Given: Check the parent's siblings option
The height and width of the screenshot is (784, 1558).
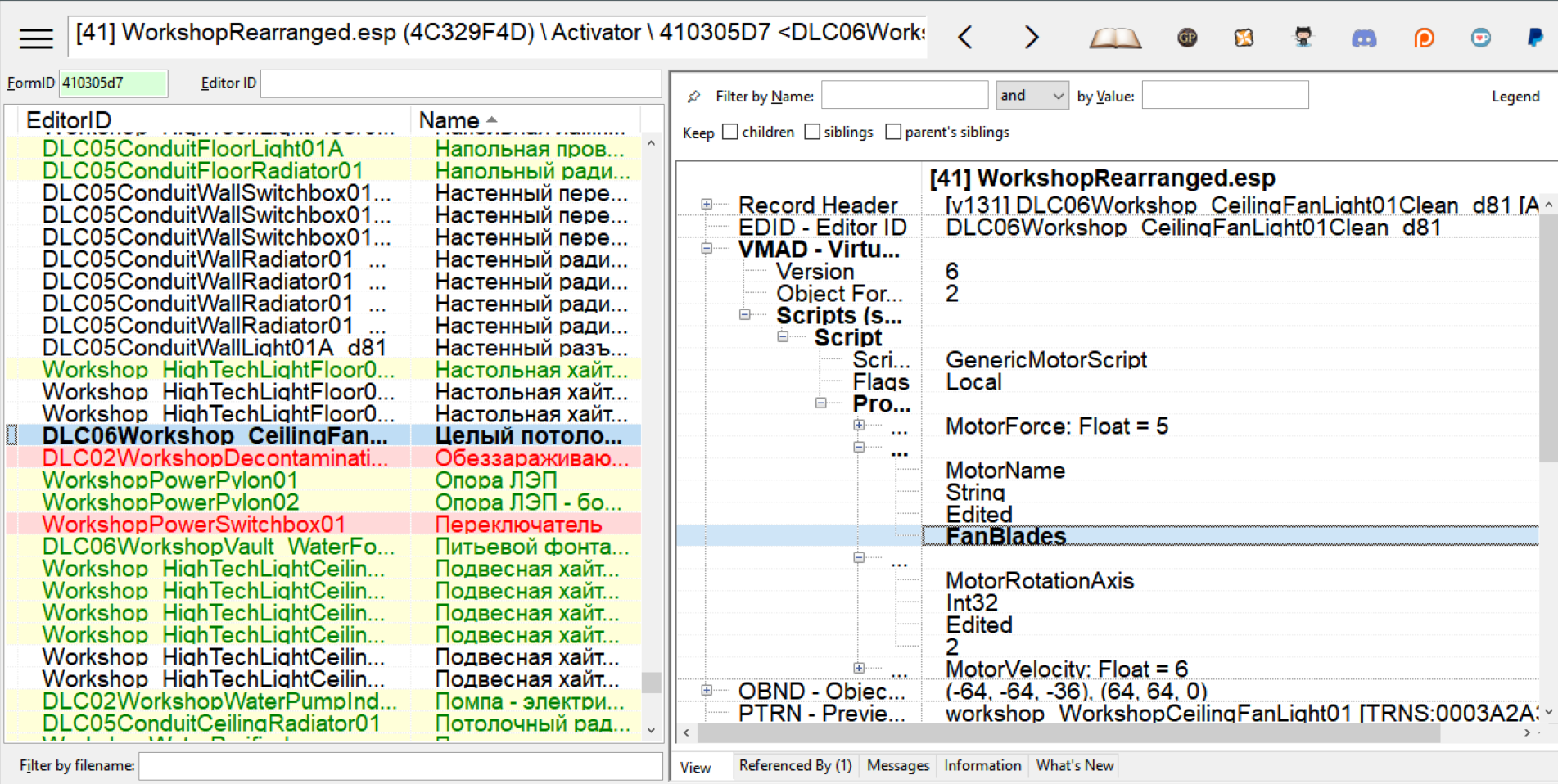Looking at the screenshot, I should (893, 132).
